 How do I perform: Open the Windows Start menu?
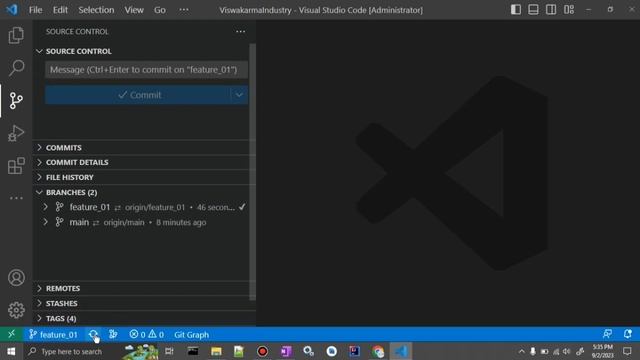(x=11, y=351)
